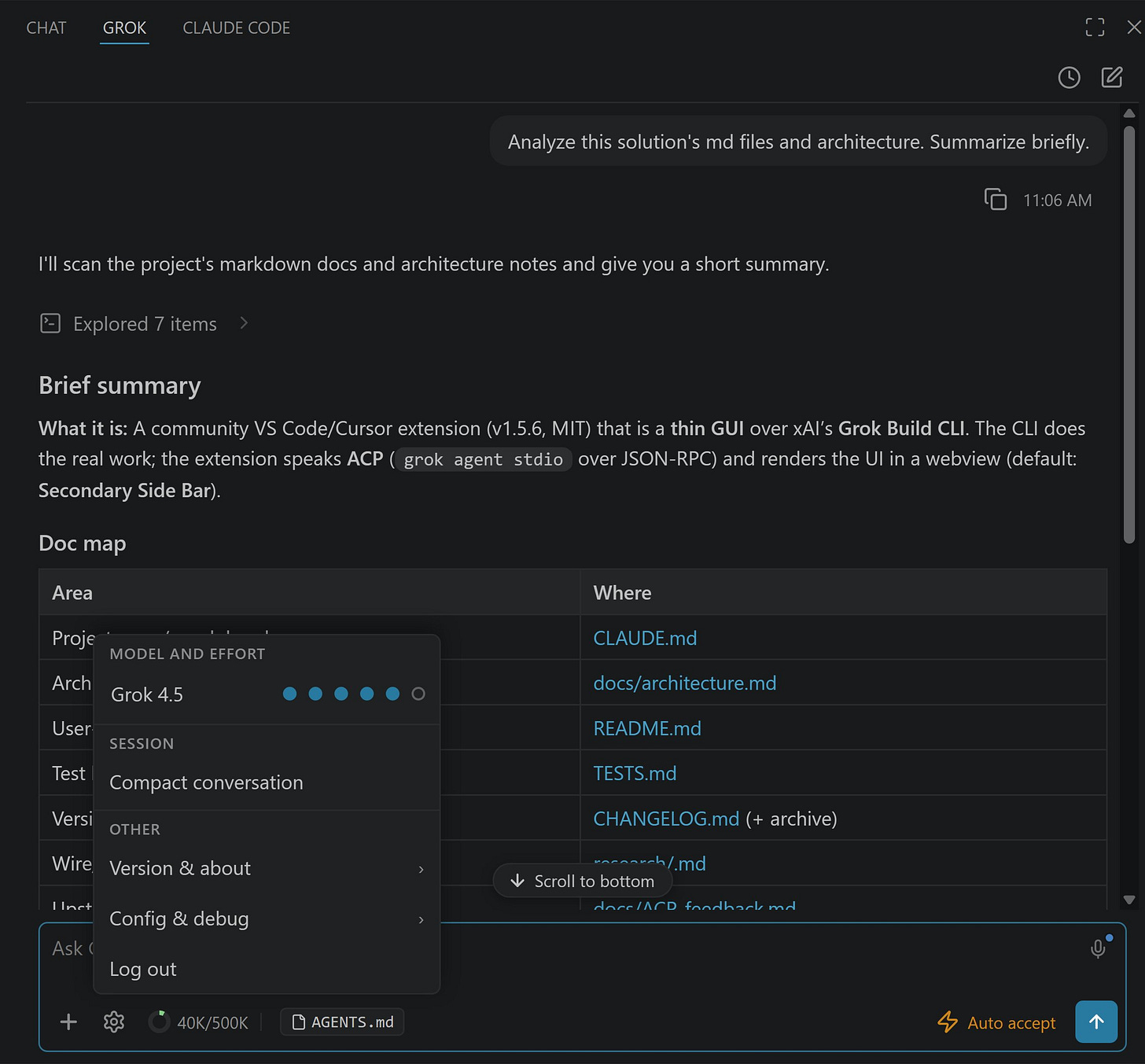Screen dimensions: 1145x1064
Task: Click the Doc map heading
Action: (83, 543)
